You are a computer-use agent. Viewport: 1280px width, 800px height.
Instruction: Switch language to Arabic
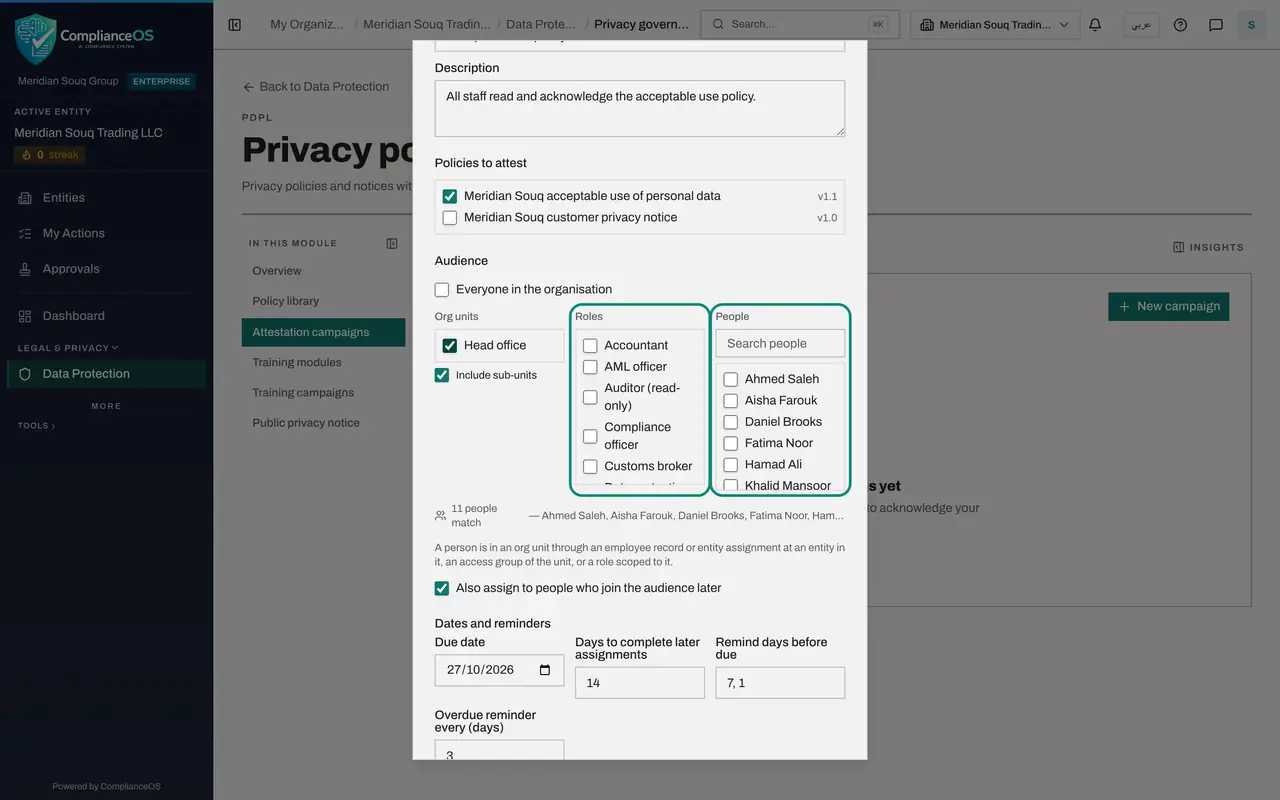[1141, 25]
